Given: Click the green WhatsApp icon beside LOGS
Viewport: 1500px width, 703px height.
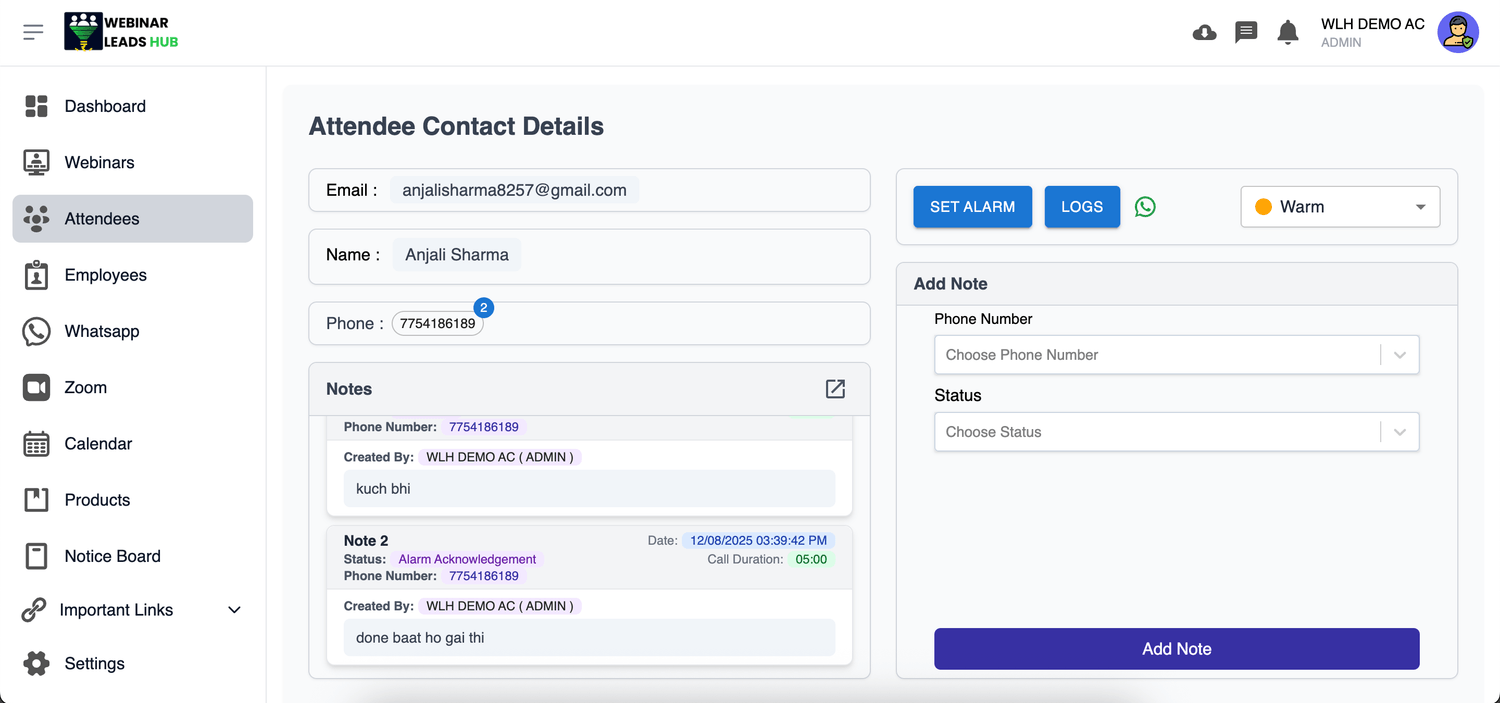Looking at the screenshot, I should [x=1145, y=207].
